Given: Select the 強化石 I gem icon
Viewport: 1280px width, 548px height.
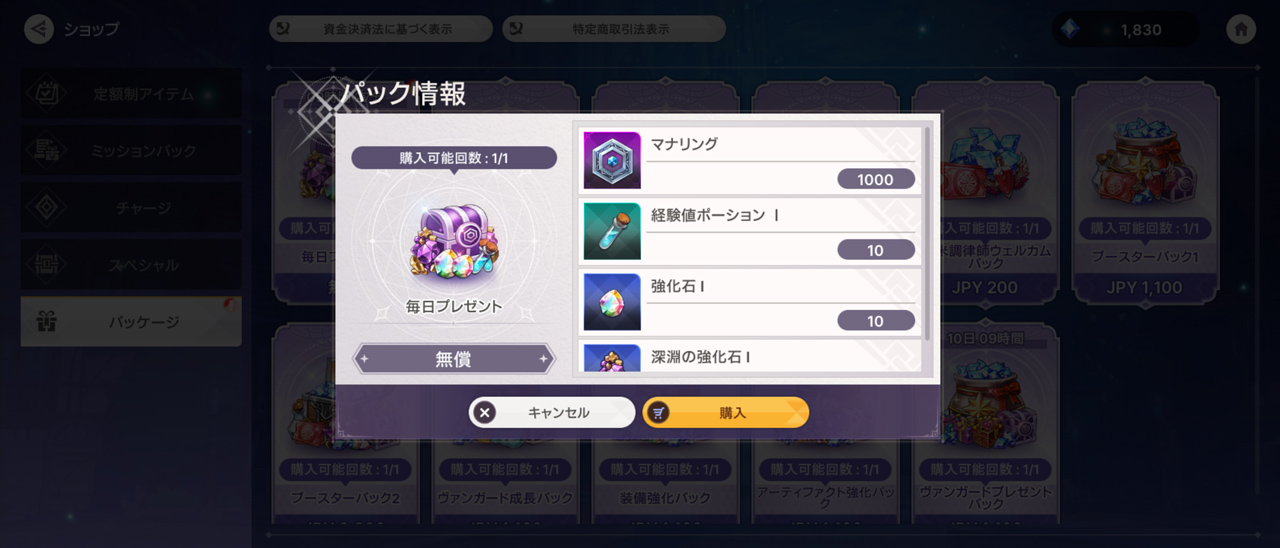Looking at the screenshot, I should pyautogui.click(x=612, y=302).
